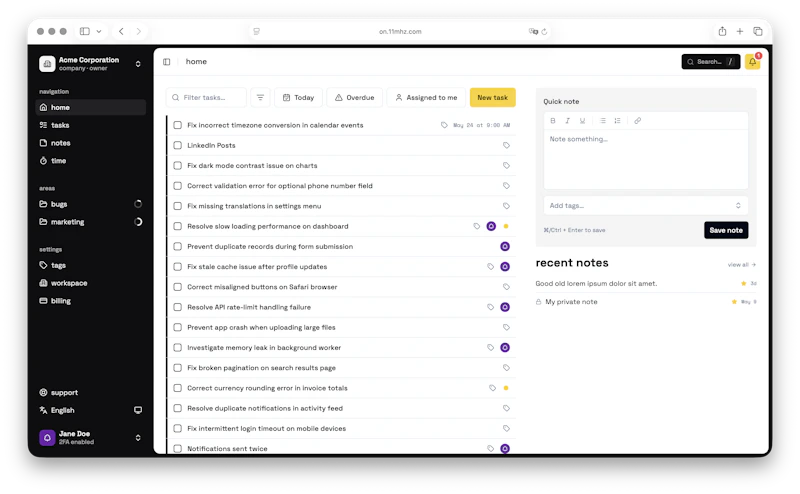Click the star icon on My private note
This screenshot has width=800, height=494.
[x=734, y=302]
